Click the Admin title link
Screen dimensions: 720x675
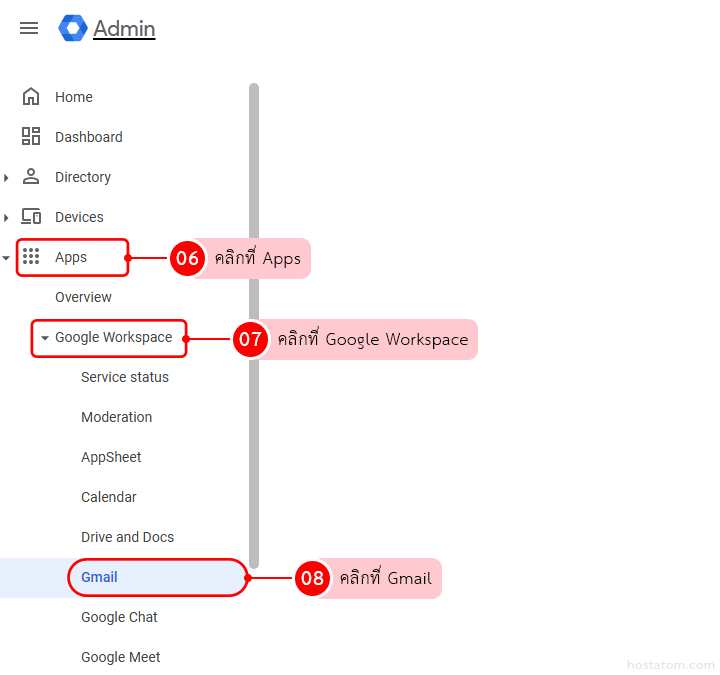(x=124, y=29)
